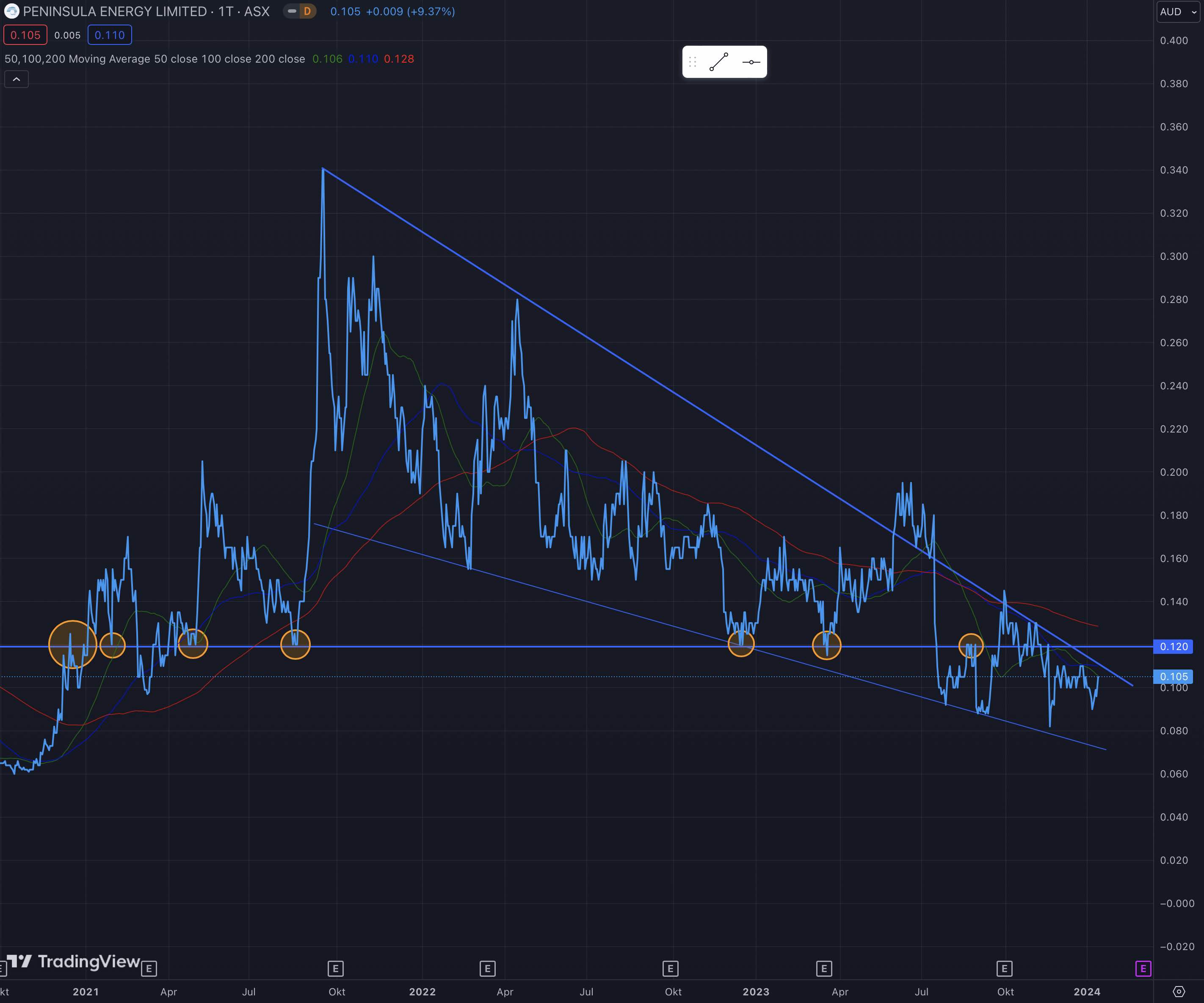The height and width of the screenshot is (1003, 1204).
Task: Click the purple upcoming earnings E marker
Action: 1143,969
